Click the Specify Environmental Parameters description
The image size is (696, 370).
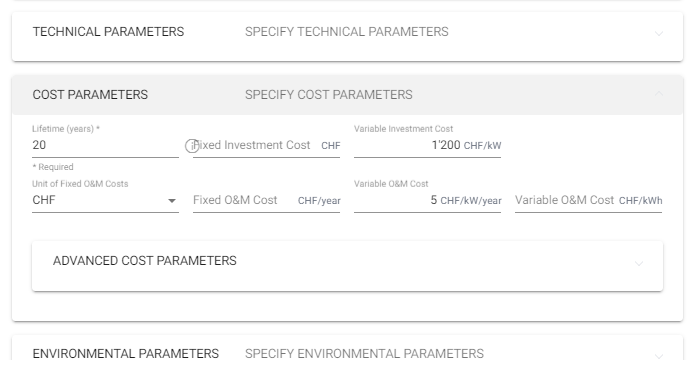coord(364,354)
